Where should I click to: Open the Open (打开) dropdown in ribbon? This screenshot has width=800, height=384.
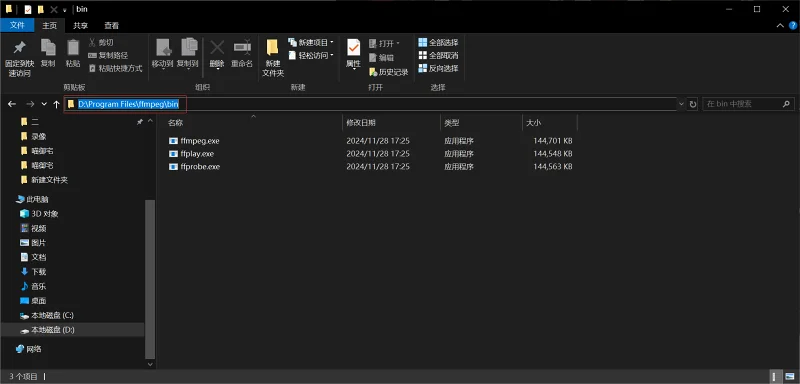click(385, 43)
